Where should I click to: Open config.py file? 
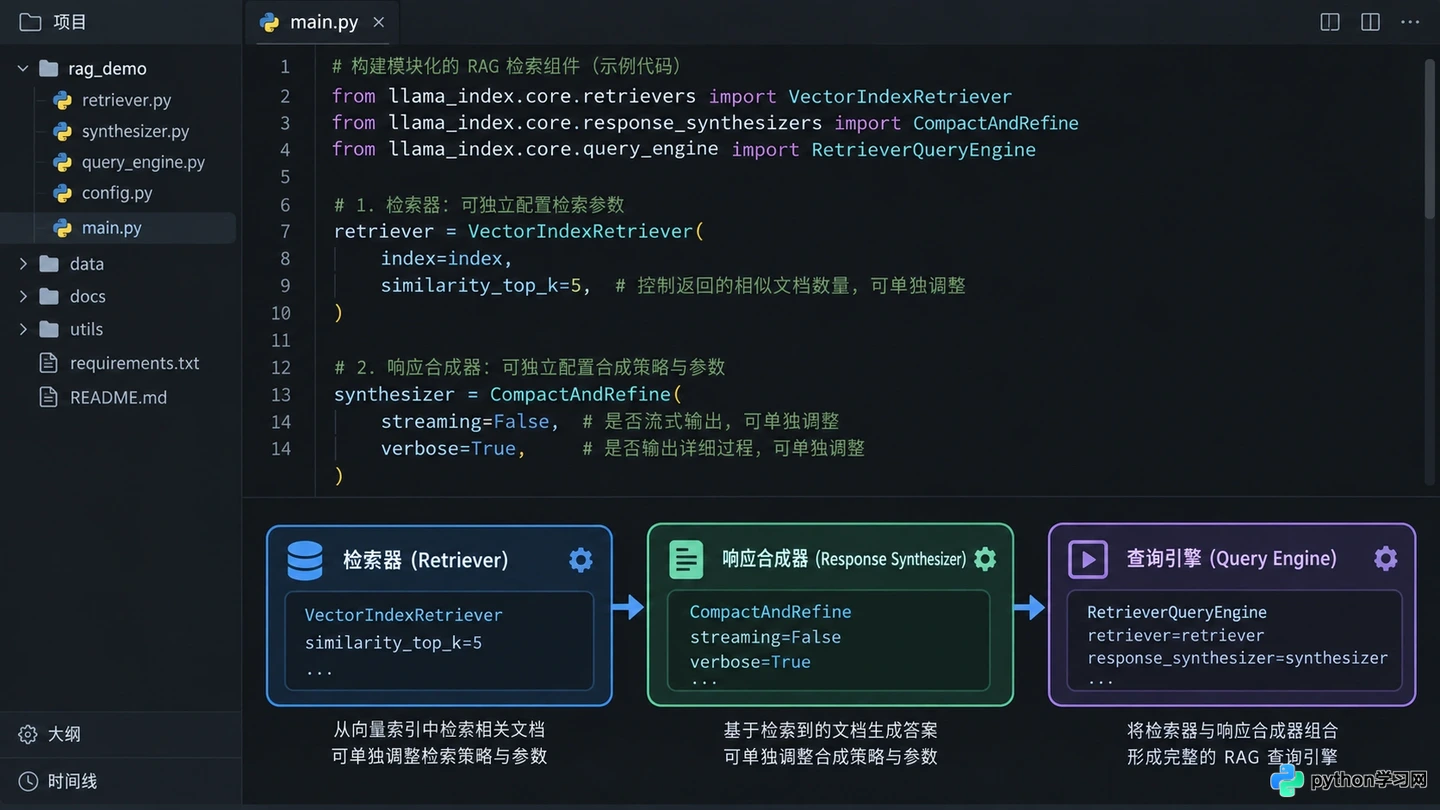(117, 193)
